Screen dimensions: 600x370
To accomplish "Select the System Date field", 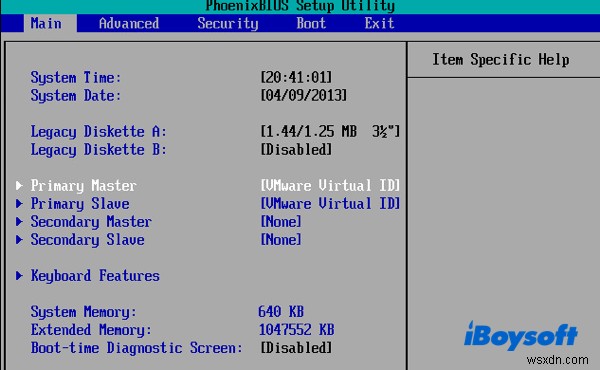I will point(303,96).
